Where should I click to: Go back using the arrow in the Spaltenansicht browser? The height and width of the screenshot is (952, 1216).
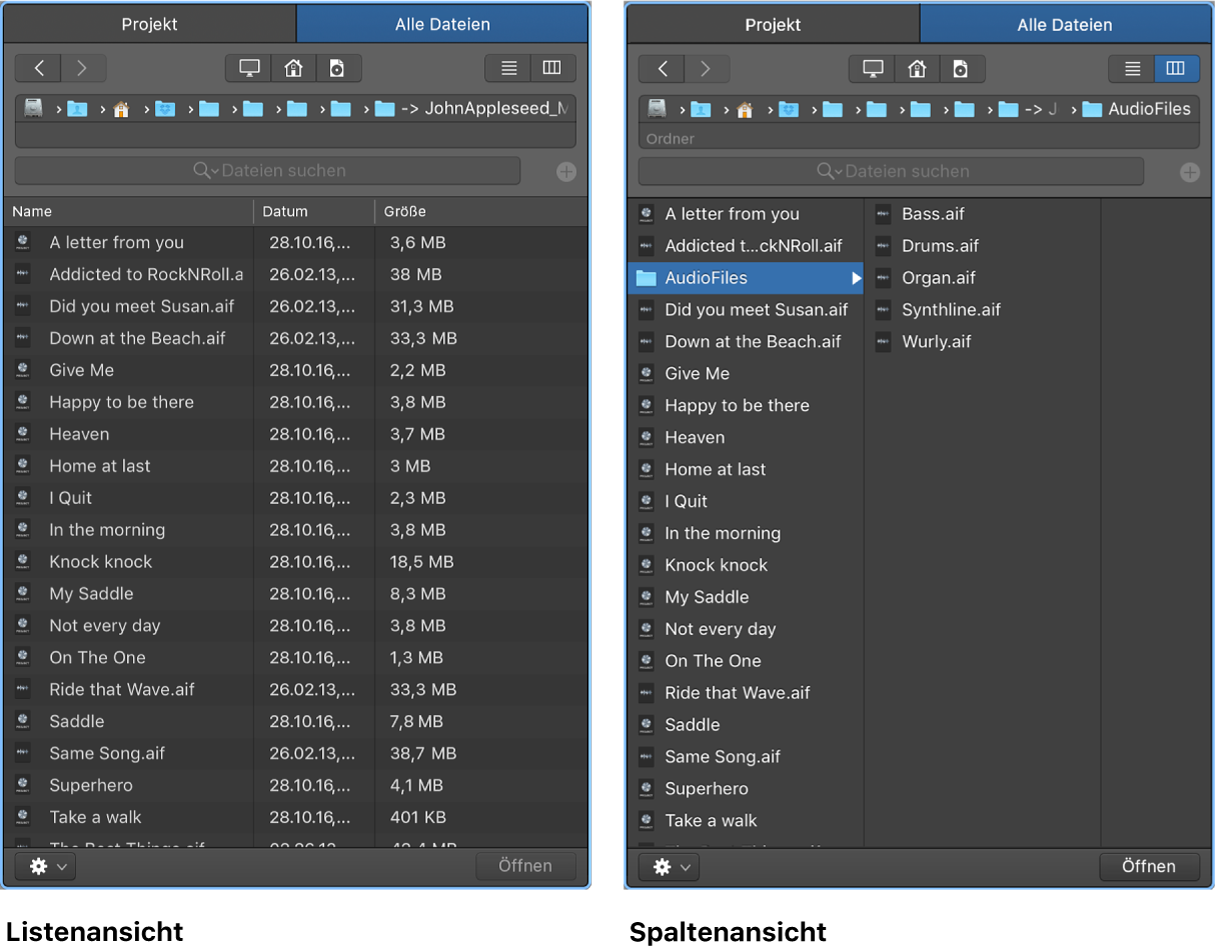click(662, 69)
